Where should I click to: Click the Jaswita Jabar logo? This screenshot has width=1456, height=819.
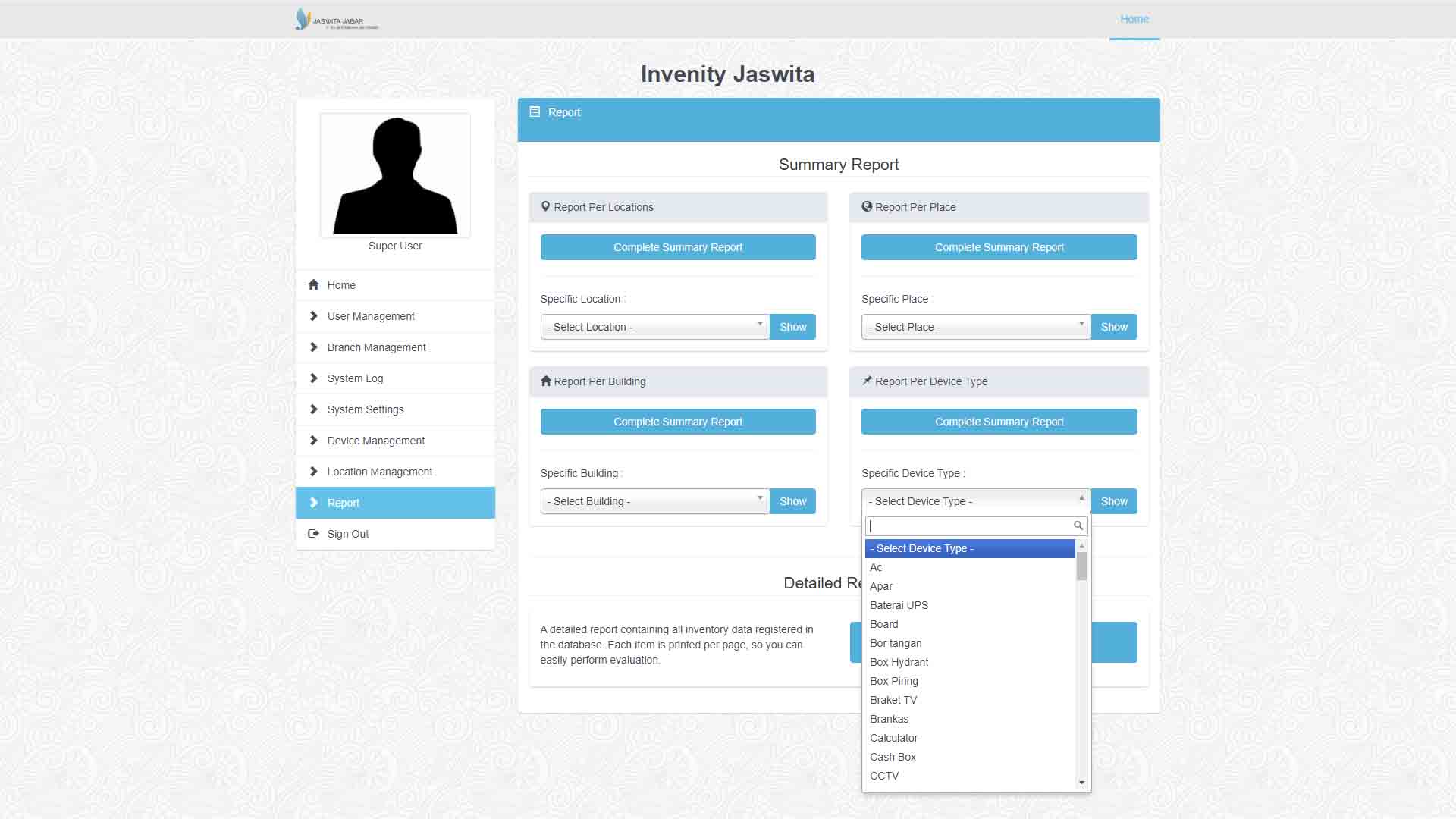(x=336, y=20)
